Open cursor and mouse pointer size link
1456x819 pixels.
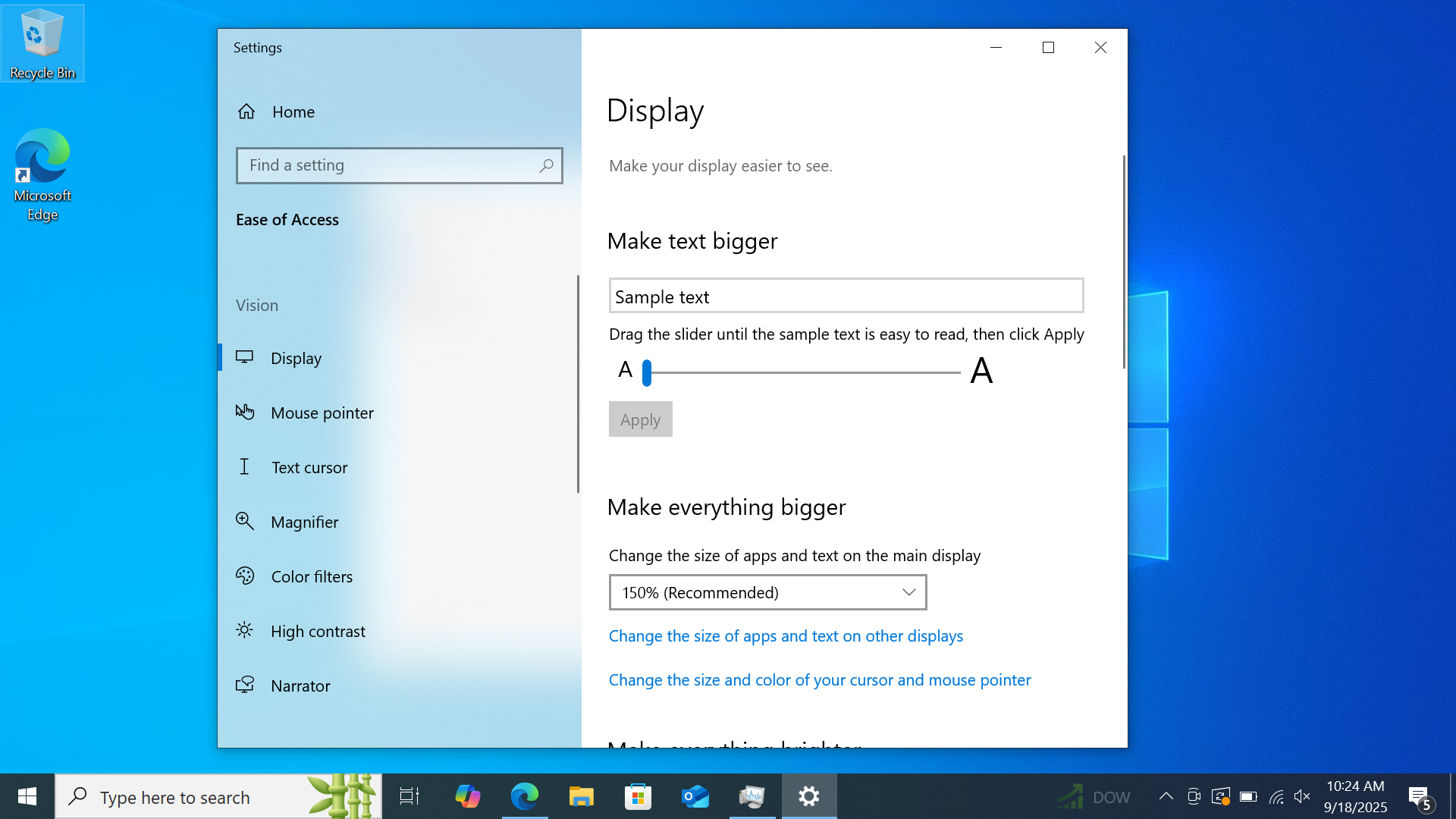pos(820,679)
